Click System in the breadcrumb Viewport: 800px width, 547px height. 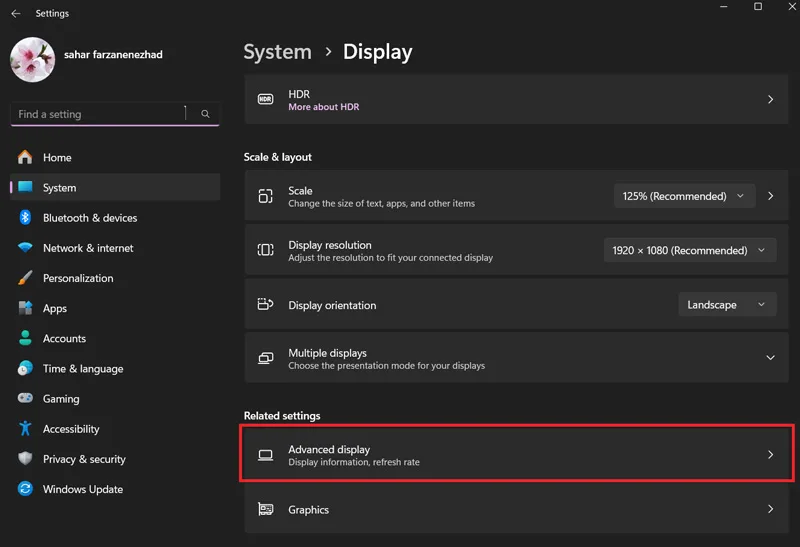coord(277,52)
